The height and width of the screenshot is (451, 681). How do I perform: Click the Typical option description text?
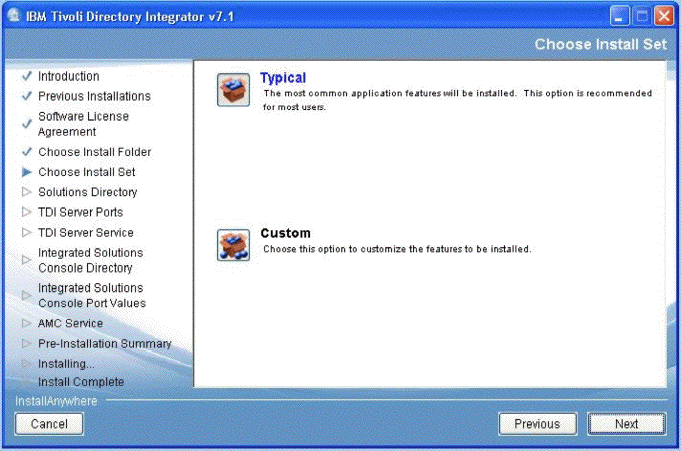click(457, 100)
